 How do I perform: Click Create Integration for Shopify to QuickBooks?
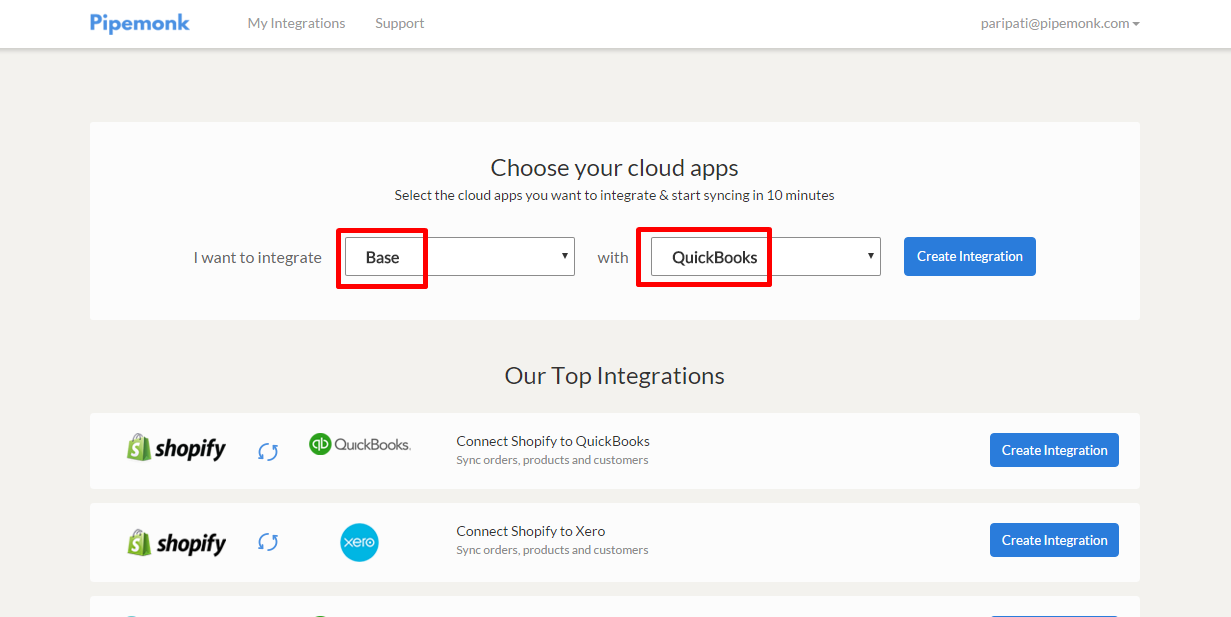(x=1054, y=450)
